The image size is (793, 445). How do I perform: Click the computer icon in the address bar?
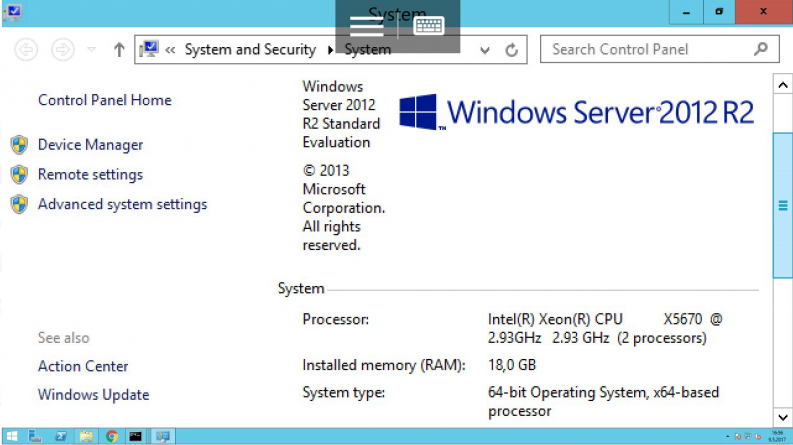pos(149,49)
